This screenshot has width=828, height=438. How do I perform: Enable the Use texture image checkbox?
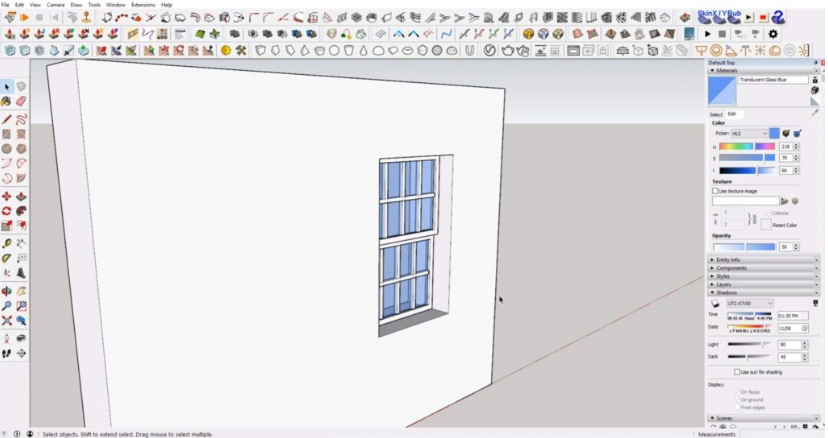pos(715,191)
